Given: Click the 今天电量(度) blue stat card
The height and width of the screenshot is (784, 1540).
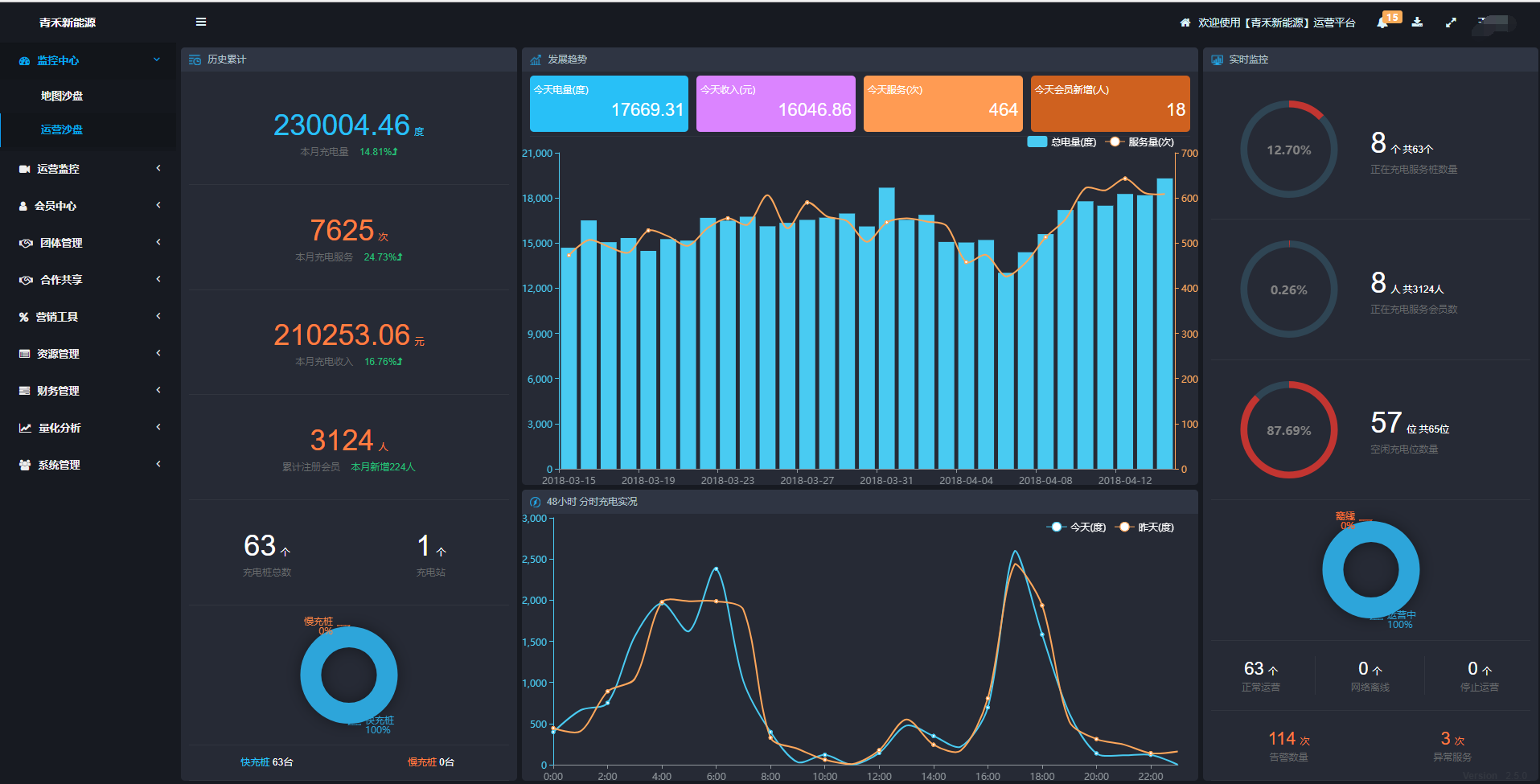Looking at the screenshot, I should tap(609, 104).
